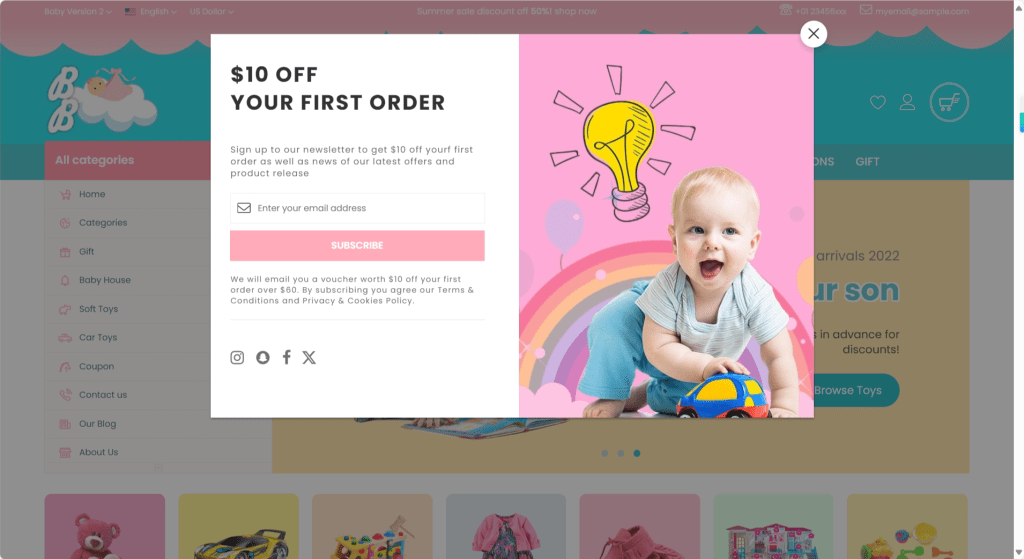
Task: Click the Snapchat social icon
Action: tap(263, 357)
